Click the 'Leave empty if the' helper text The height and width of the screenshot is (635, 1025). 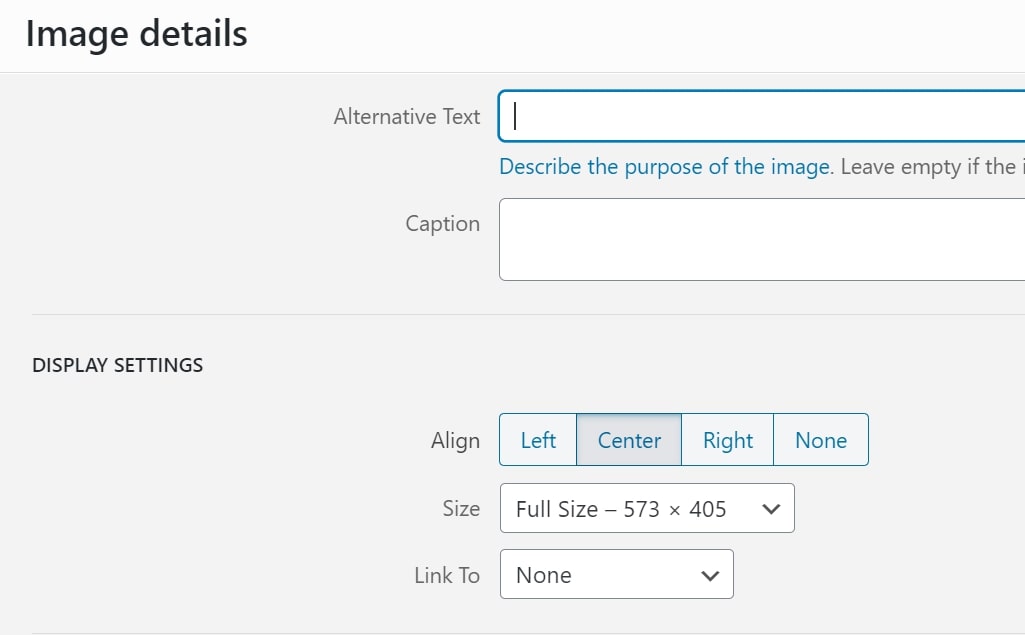point(928,167)
